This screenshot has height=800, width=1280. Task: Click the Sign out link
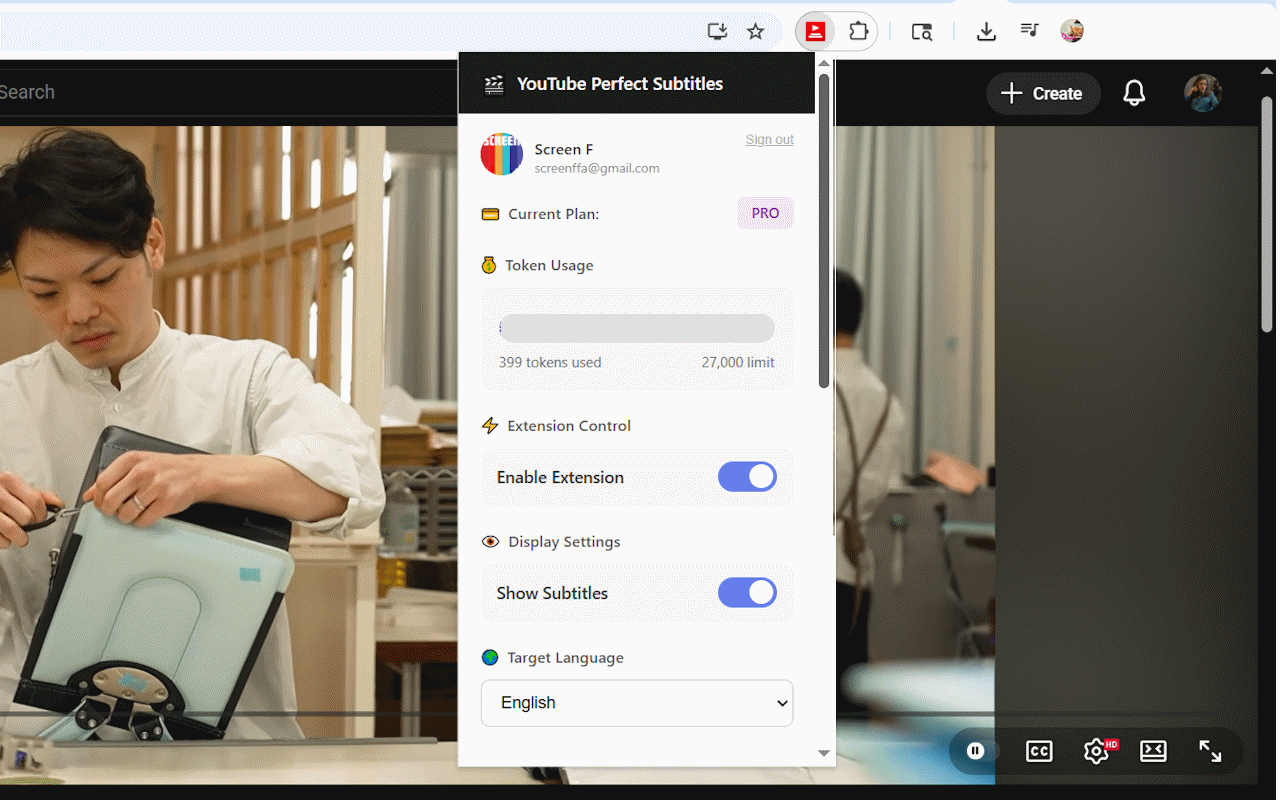[769, 140]
